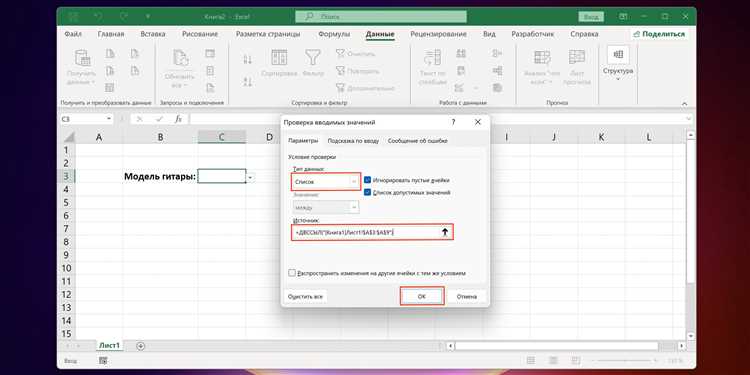This screenshot has width=750, height=375.
Task: Click the vertical scrollbar down arrow
Action: [x=691, y=337]
